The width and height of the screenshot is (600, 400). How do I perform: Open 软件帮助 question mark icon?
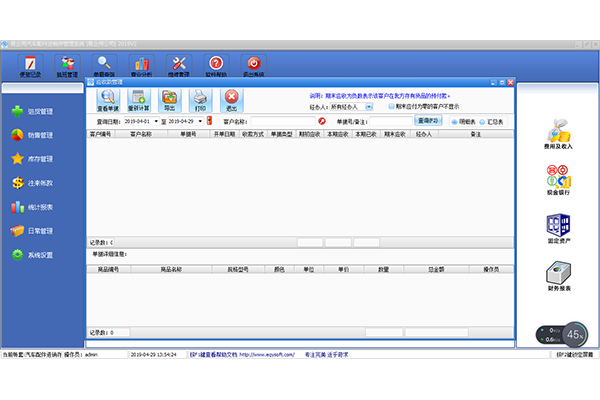coord(216,66)
